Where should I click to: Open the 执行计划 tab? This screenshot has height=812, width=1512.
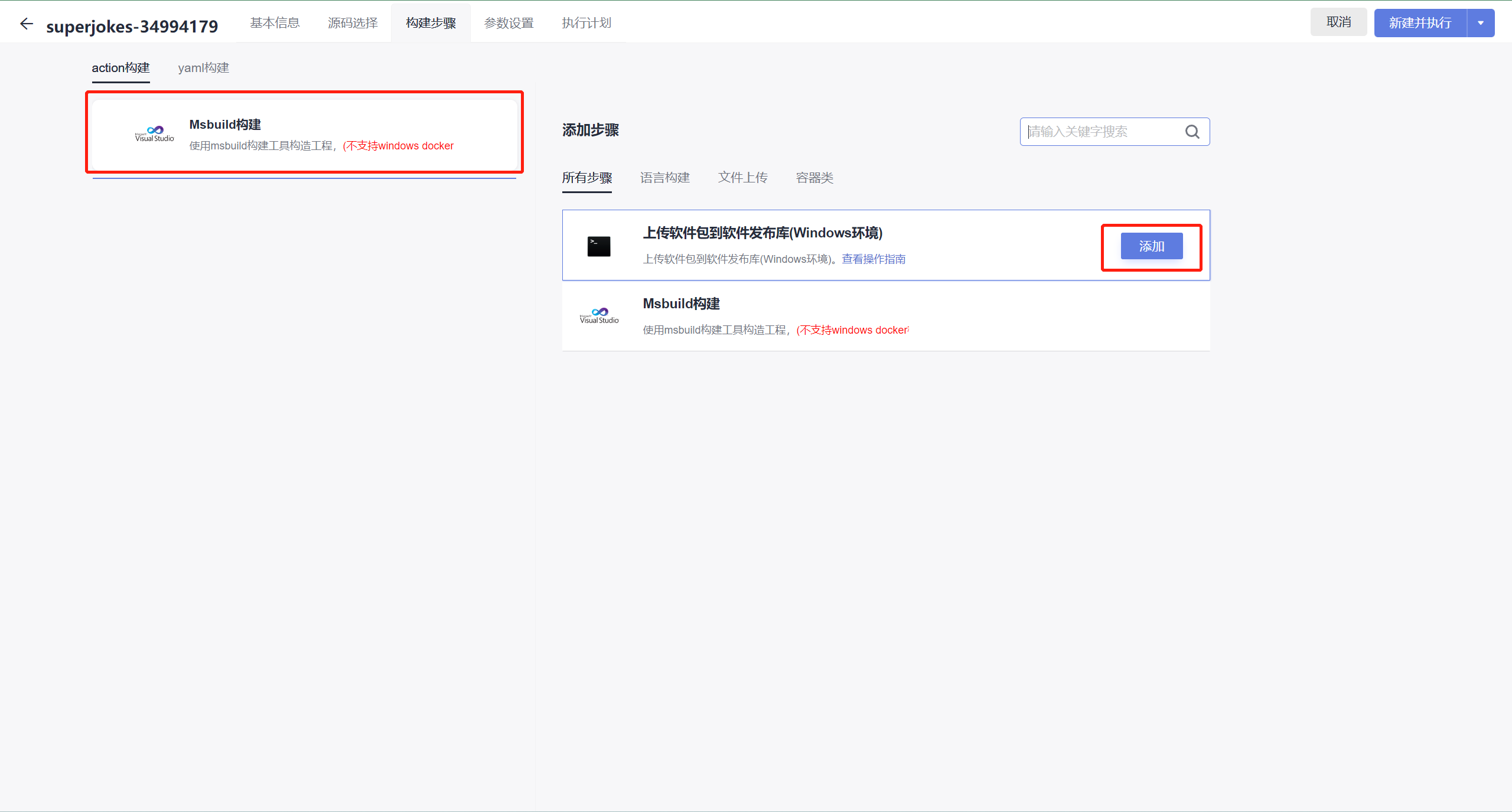pos(586,22)
